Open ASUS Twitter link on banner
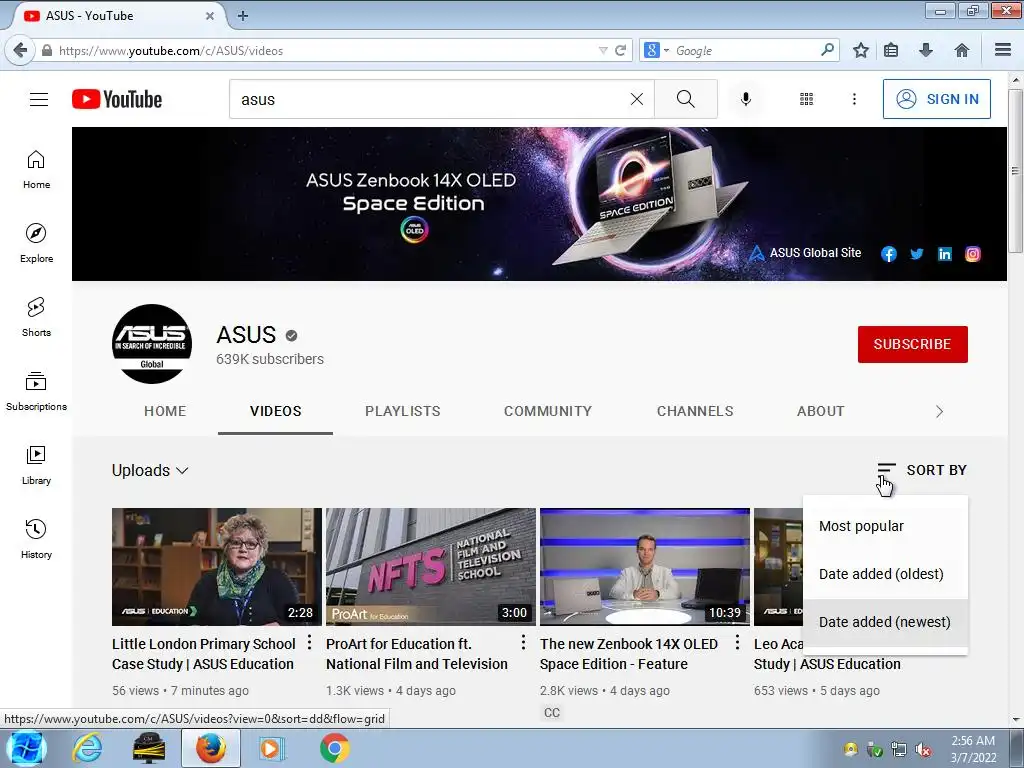Image resolution: width=1024 pixels, height=768 pixels. (x=917, y=254)
